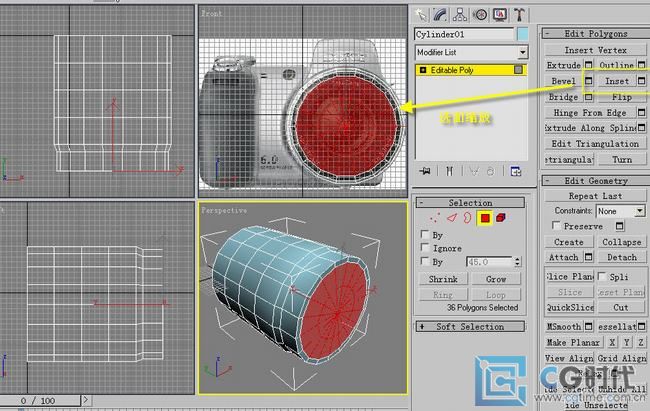
Task: Click the Inset button
Action: click(x=616, y=81)
